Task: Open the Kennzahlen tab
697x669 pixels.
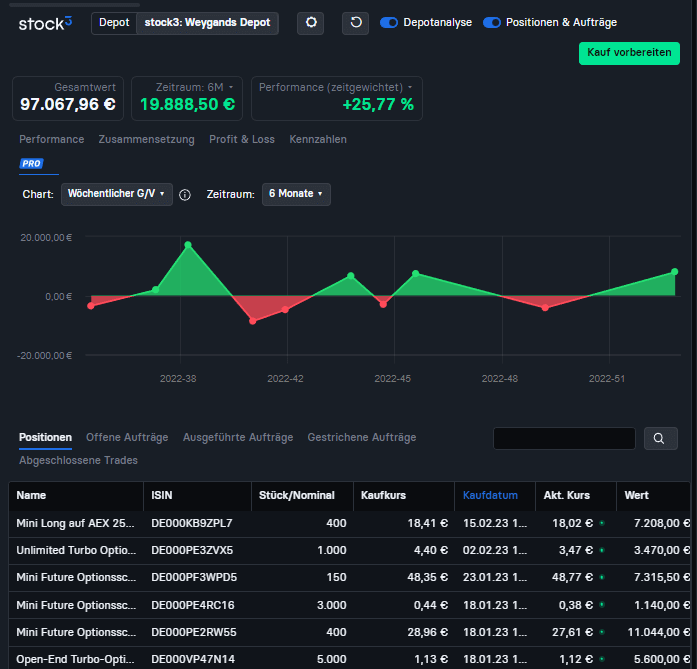Action: (x=318, y=140)
